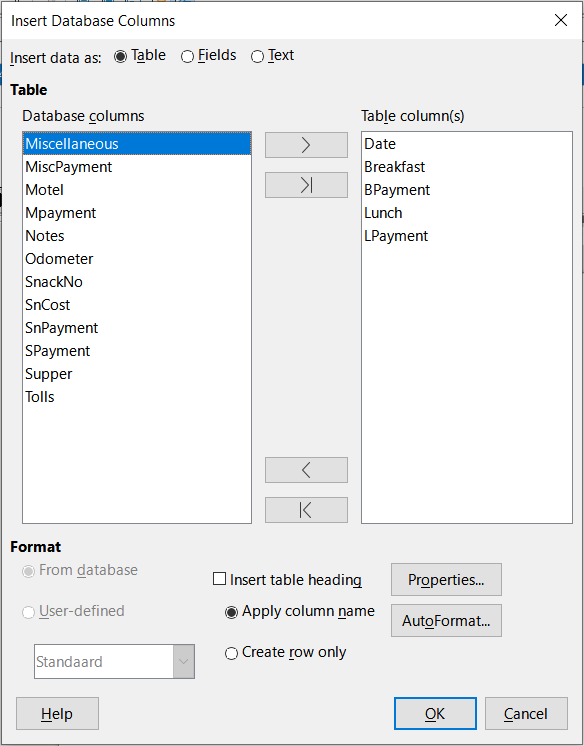The height and width of the screenshot is (746, 584).
Task: Cancel the dialog
Action: click(x=526, y=714)
